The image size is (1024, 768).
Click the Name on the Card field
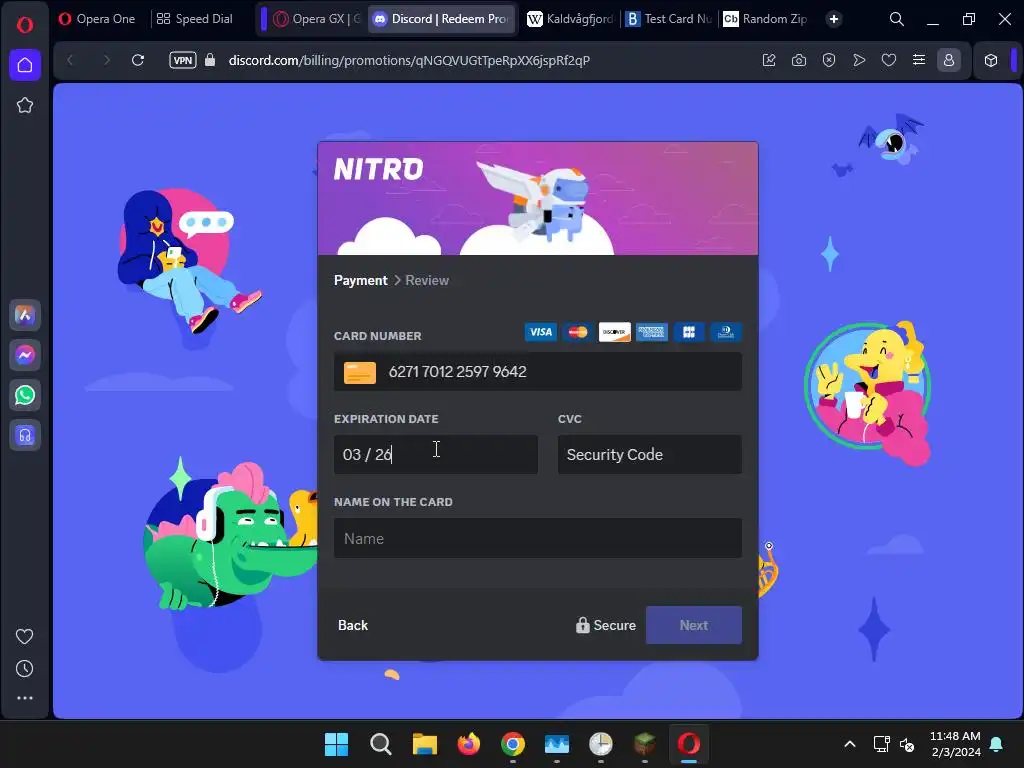coord(537,538)
